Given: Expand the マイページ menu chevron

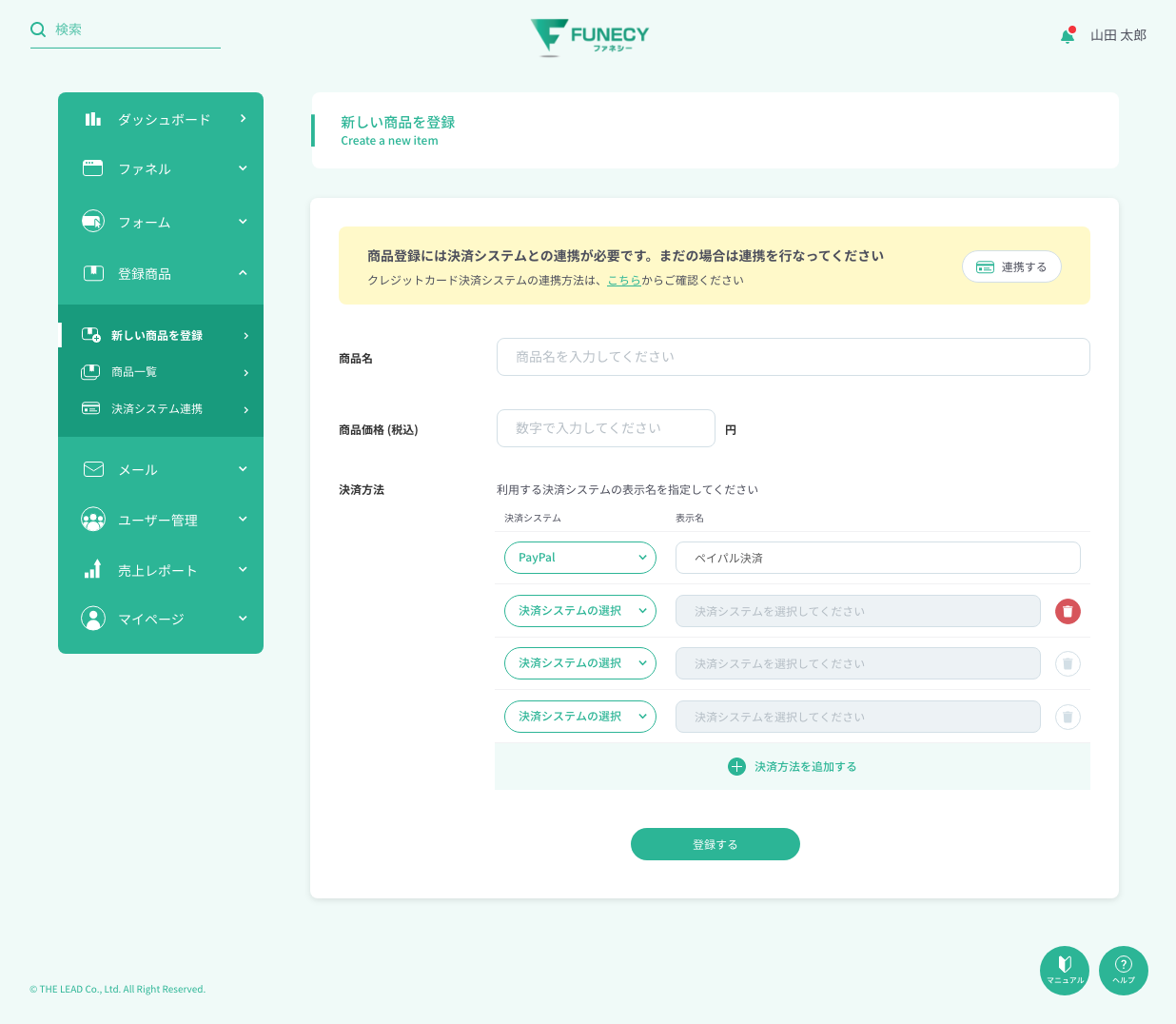Looking at the screenshot, I should click(x=243, y=619).
